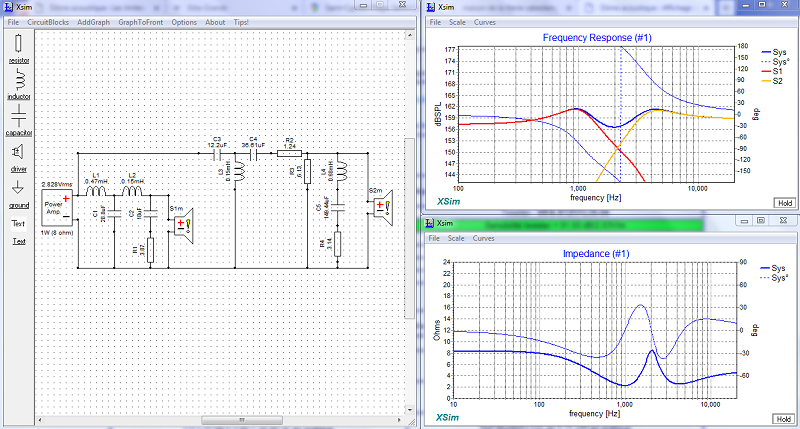
Task: Click the schematic horizontal scrollbar right arrow
Action: [x=399, y=420]
